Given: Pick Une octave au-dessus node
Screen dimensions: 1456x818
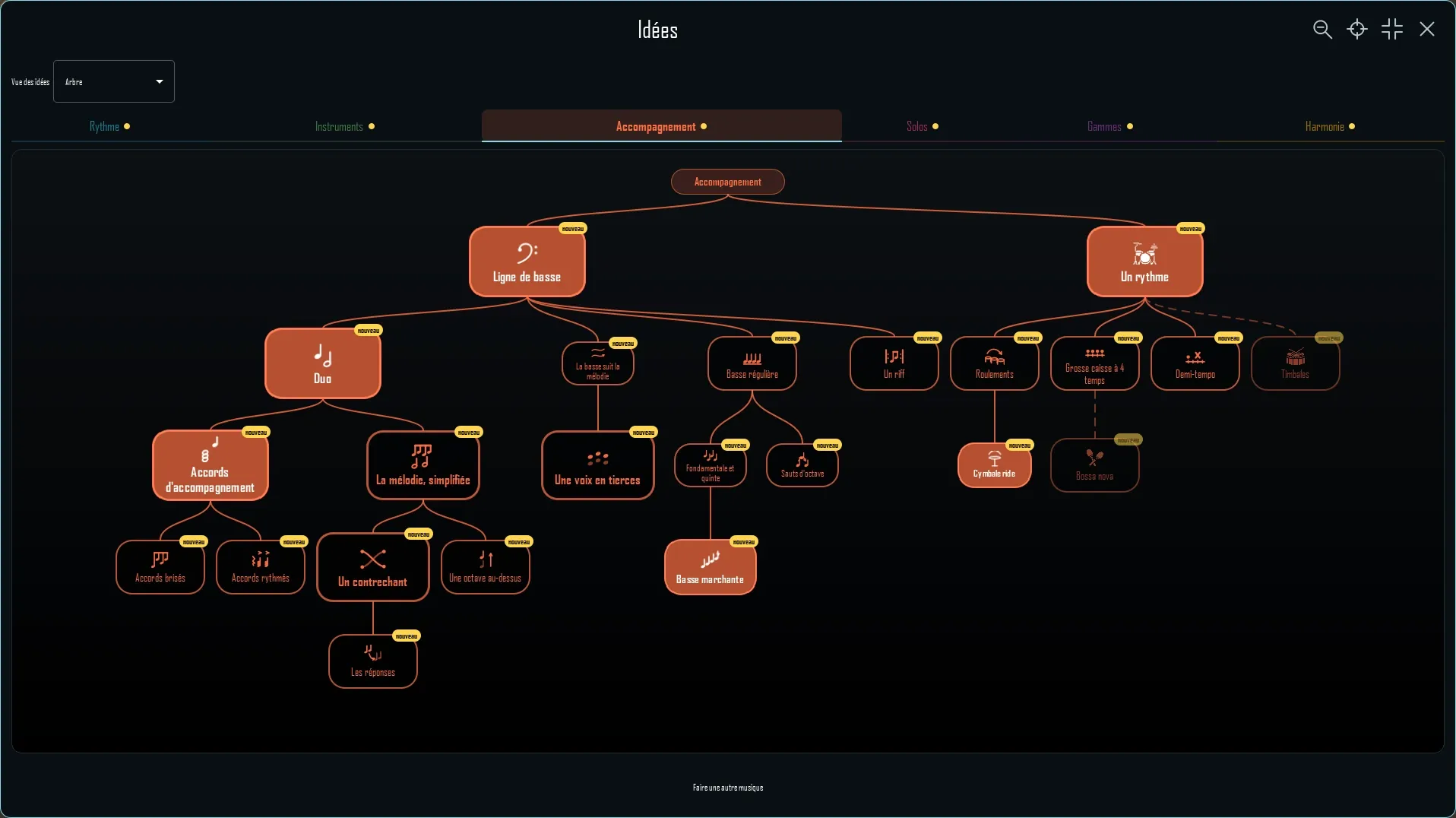Looking at the screenshot, I should pos(485,567).
